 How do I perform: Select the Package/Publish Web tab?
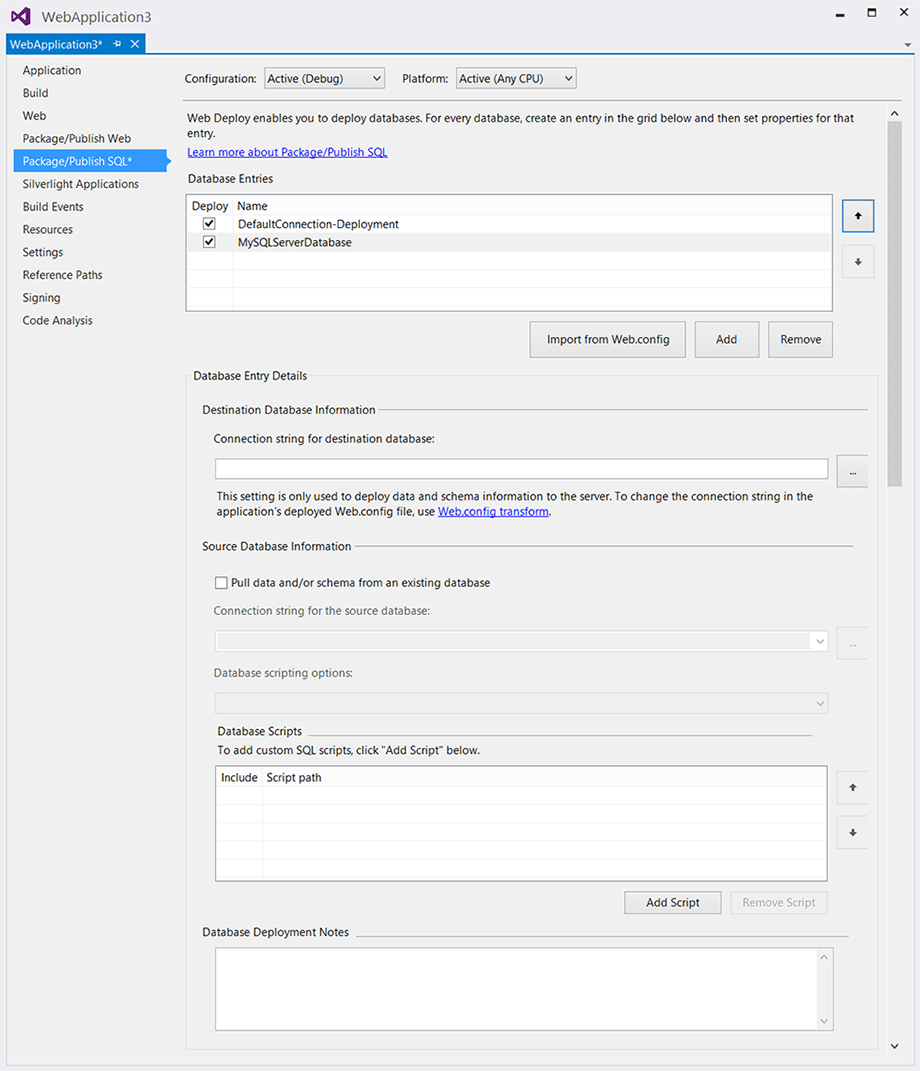(76, 139)
